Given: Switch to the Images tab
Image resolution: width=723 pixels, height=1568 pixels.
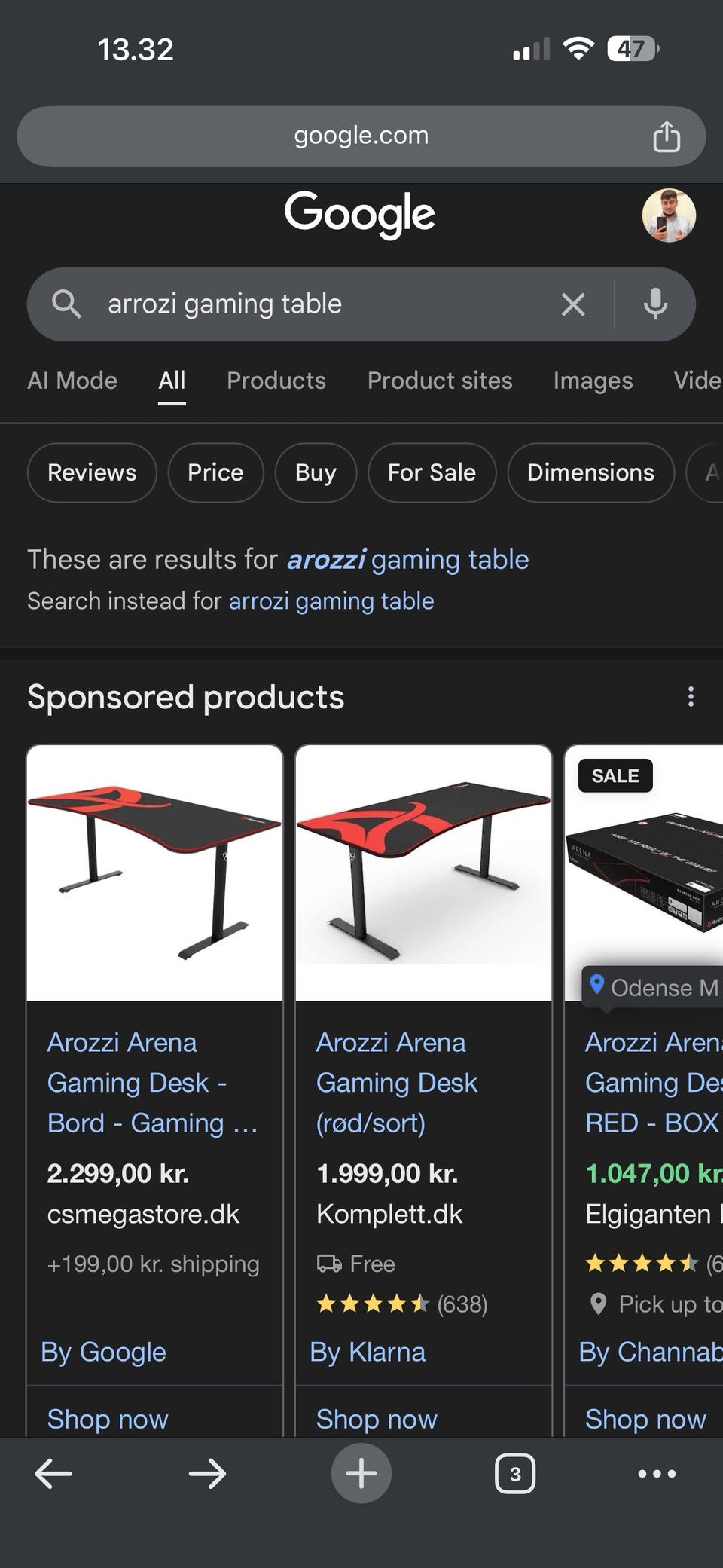Looking at the screenshot, I should (593, 381).
